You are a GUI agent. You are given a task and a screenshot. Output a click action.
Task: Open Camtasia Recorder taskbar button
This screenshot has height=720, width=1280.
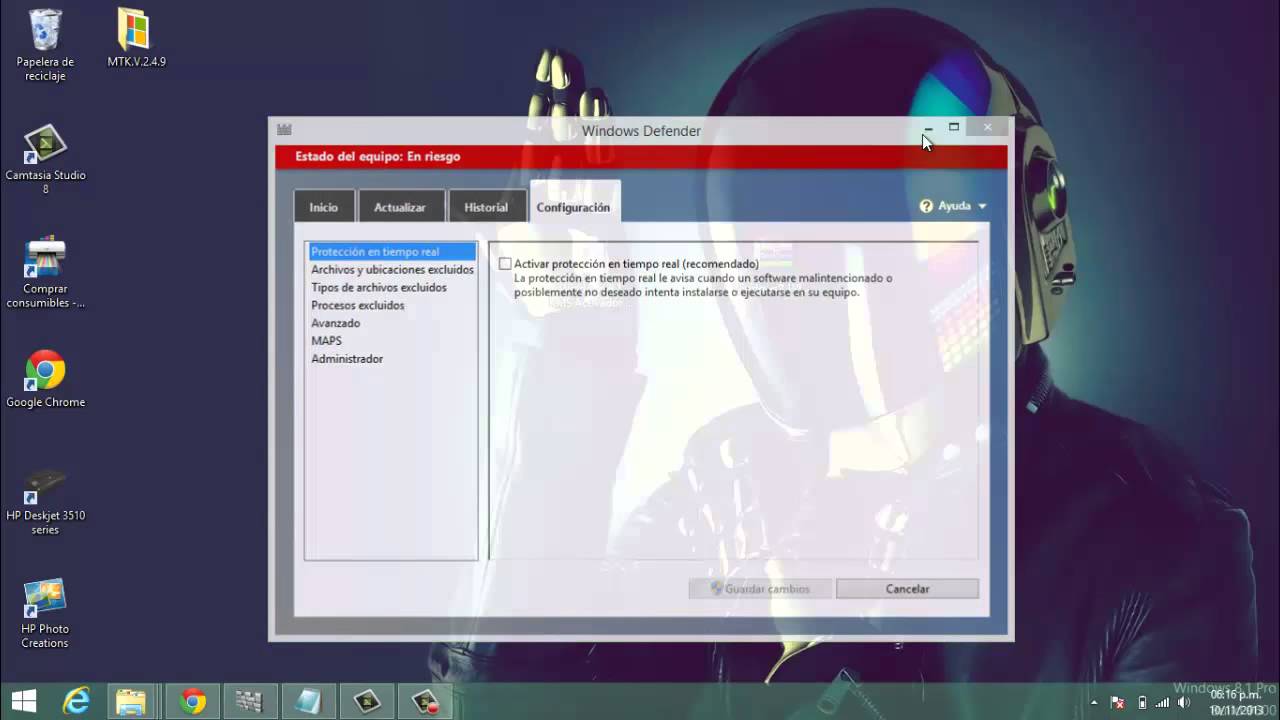point(425,701)
